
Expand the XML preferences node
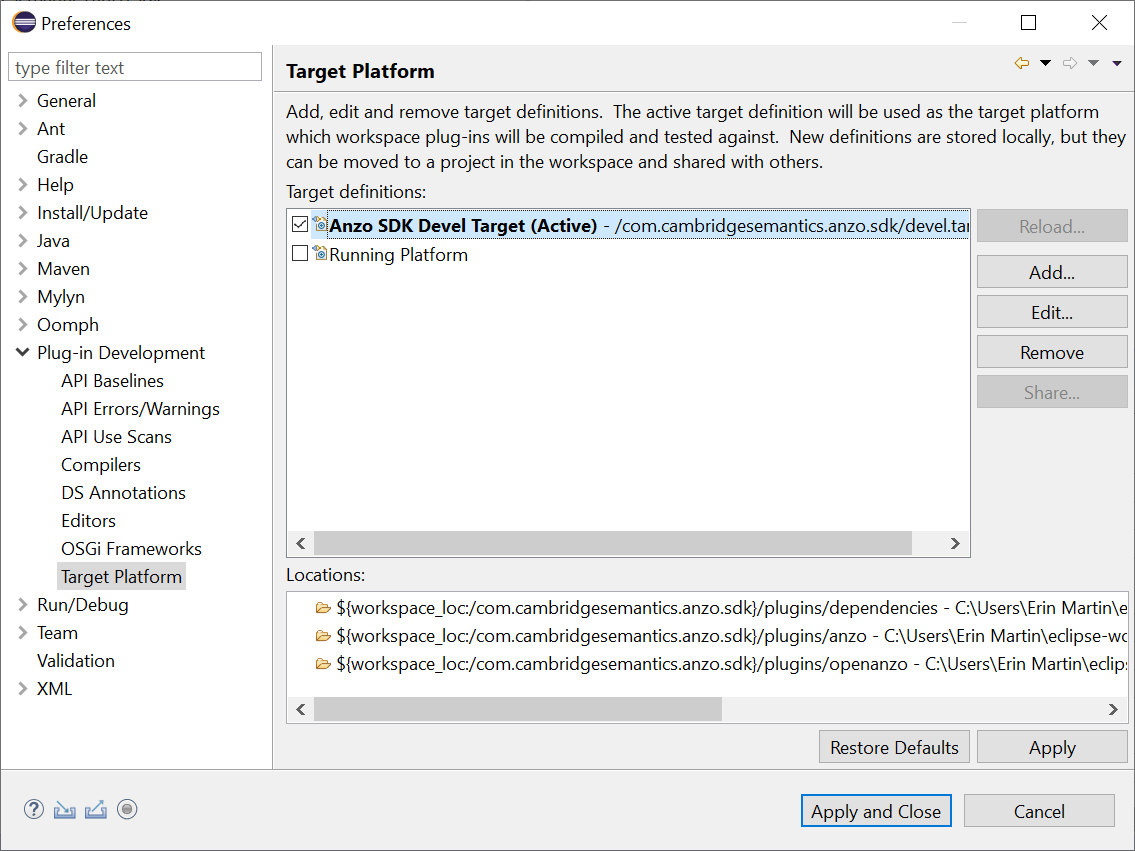pyautogui.click(x=22, y=689)
